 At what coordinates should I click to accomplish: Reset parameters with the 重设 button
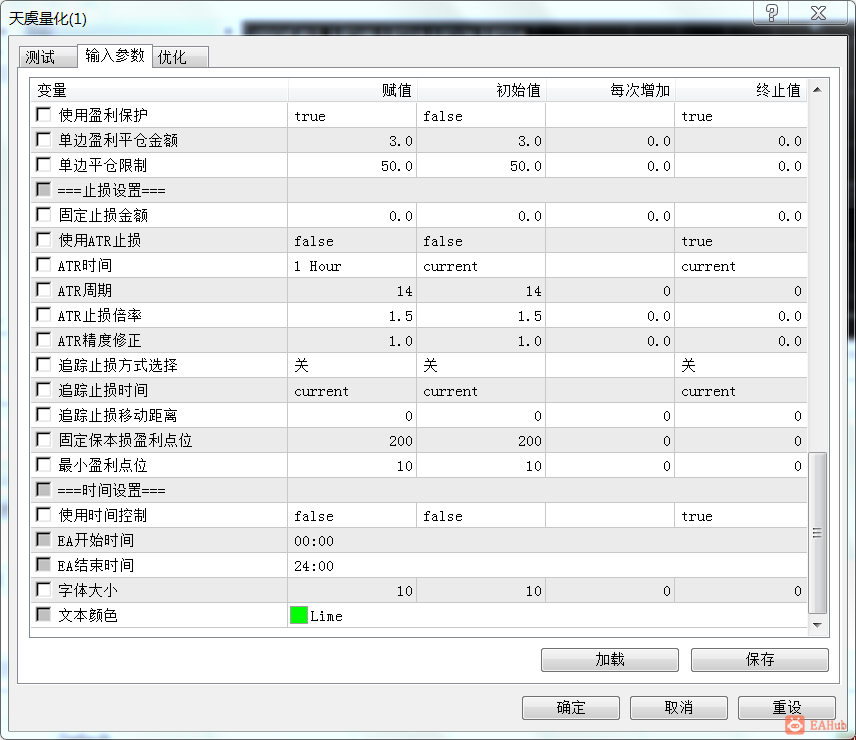pos(787,708)
